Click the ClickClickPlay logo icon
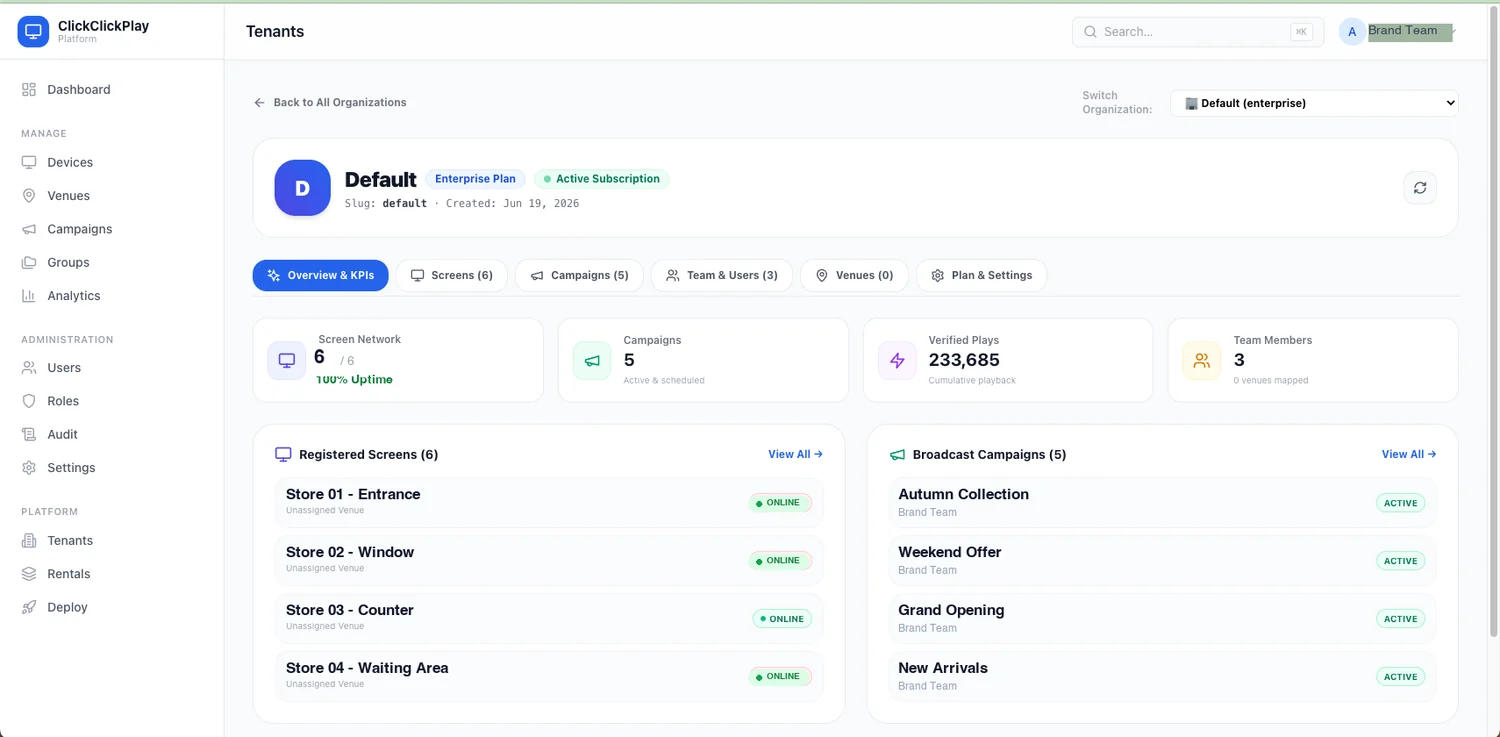The image size is (1500, 737). tap(33, 32)
